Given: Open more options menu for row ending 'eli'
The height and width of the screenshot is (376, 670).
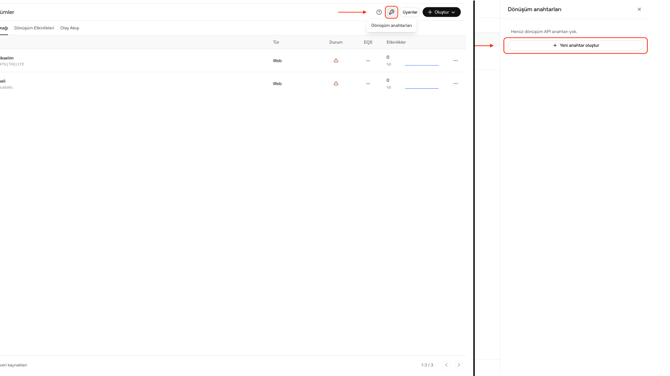Looking at the screenshot, I should [455, 84].
